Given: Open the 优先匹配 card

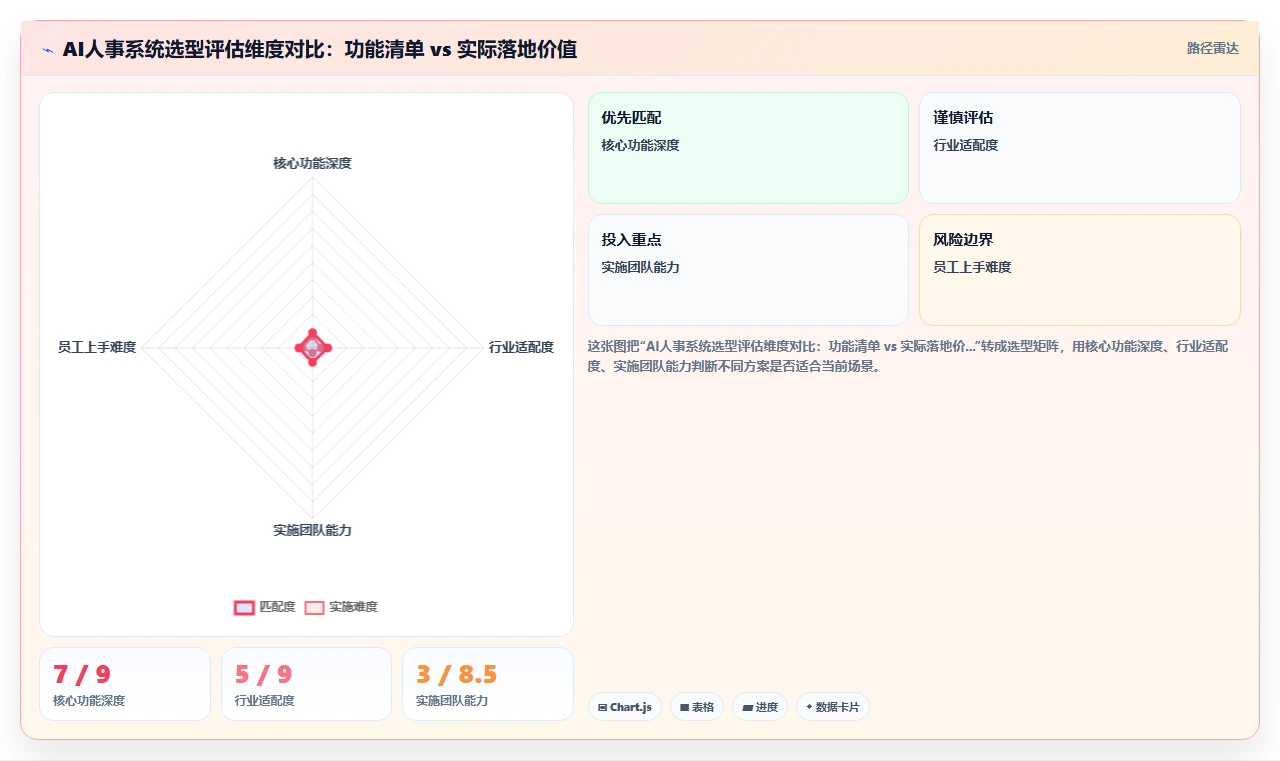Looking at the screenshot, I should tap(748, 148).
